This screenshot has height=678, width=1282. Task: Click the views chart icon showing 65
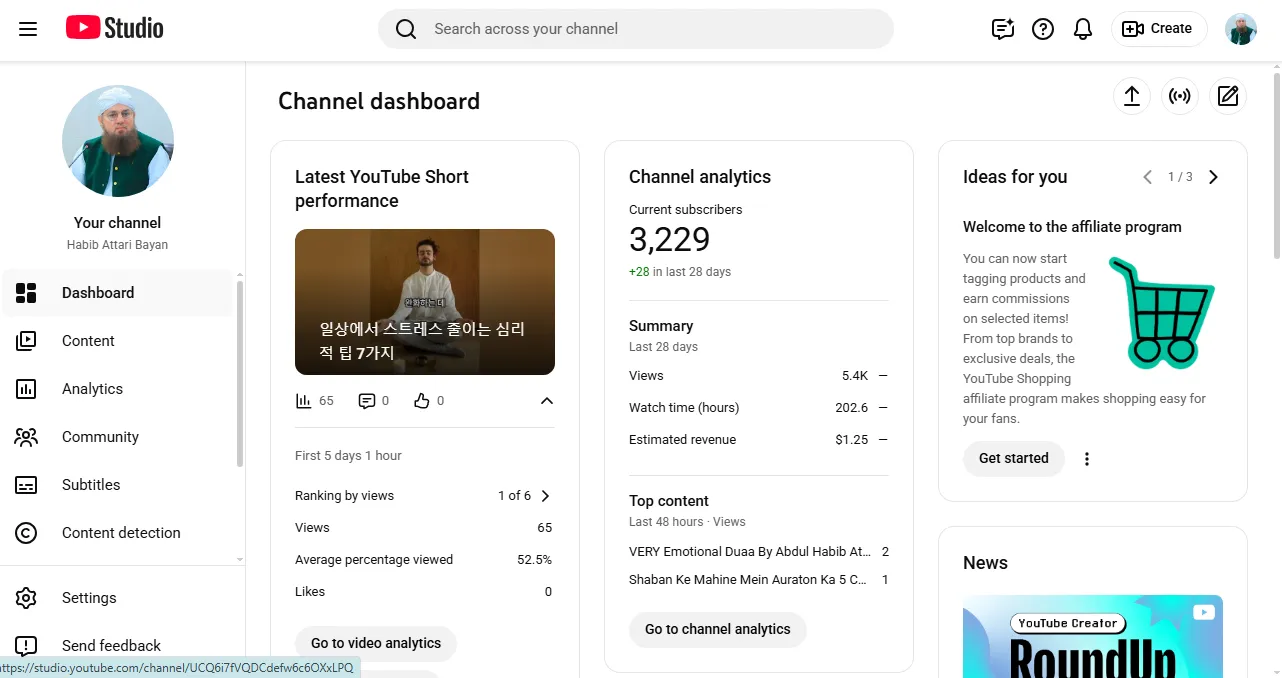[x=304, y=401]
